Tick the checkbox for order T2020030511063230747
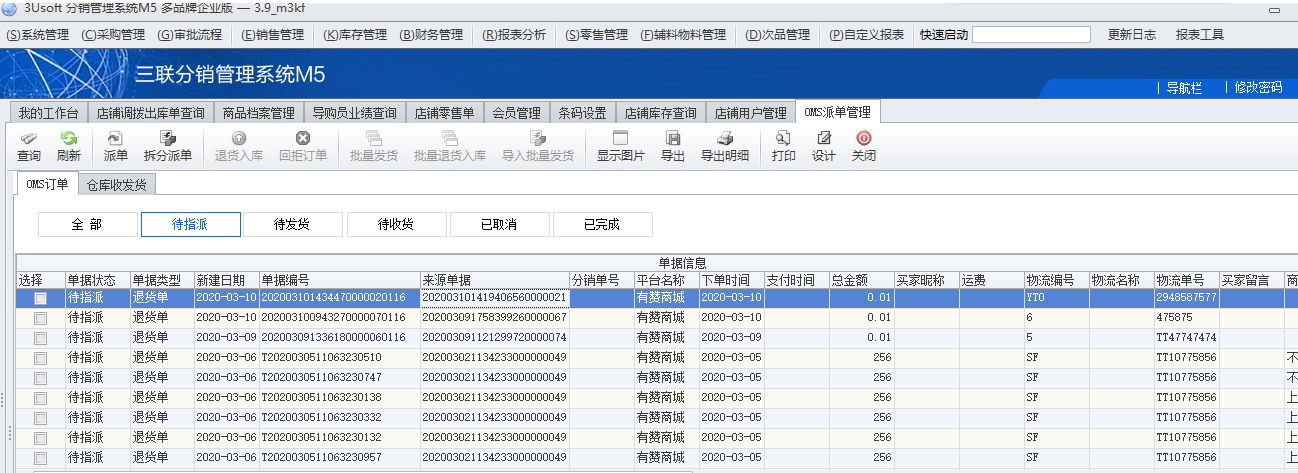This screenshot has height=473, width=1298. pyautogui.click(x=40, y=377)
